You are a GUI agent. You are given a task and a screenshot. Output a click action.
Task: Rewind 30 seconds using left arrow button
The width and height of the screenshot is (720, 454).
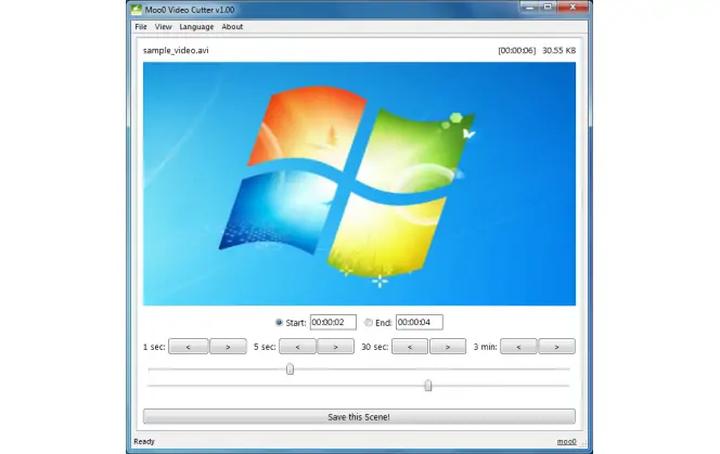tap(410, 347)
